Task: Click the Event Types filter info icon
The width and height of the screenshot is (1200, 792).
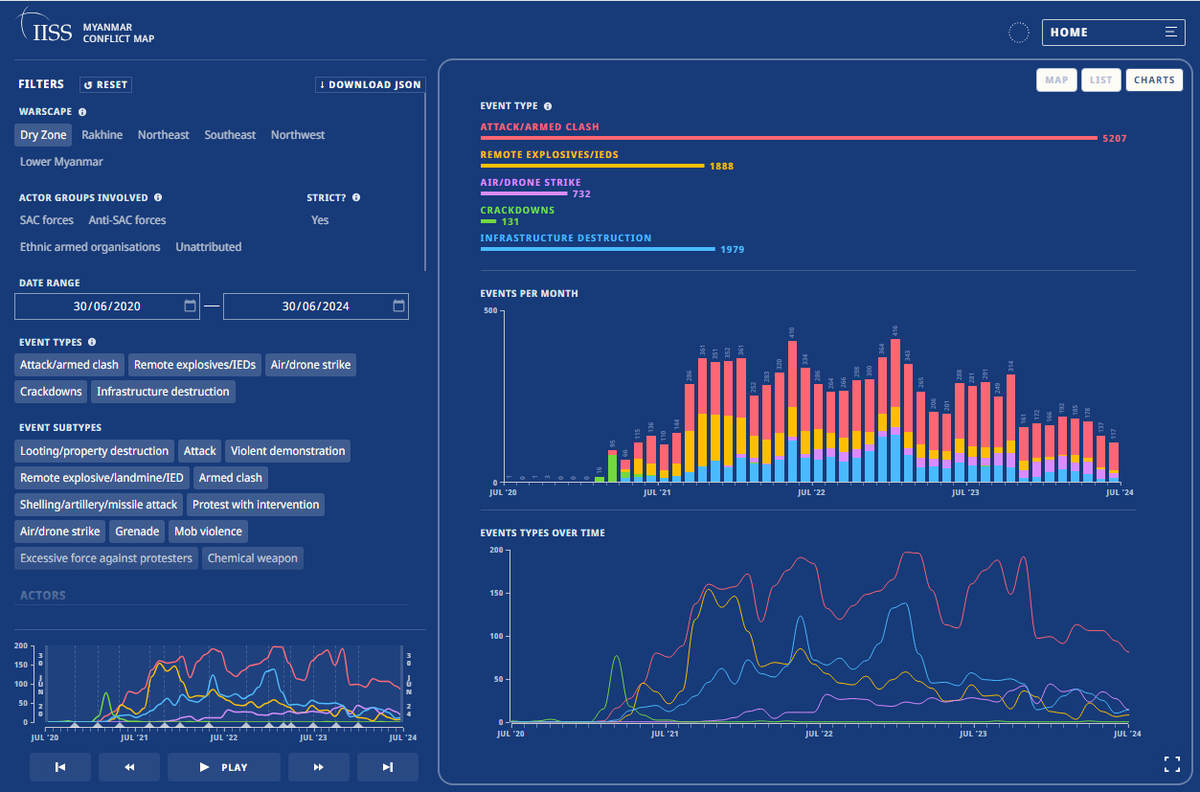Action: [92, 342]
